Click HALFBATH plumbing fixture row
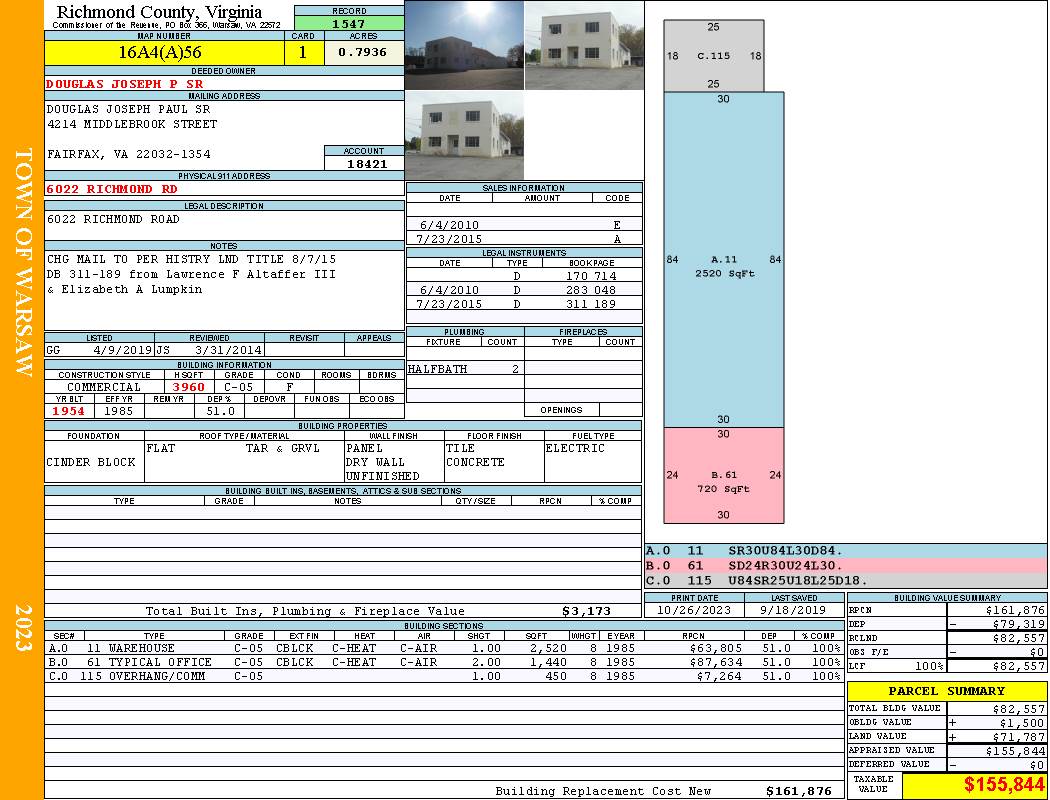The image size is (1050, 800). 465,369
